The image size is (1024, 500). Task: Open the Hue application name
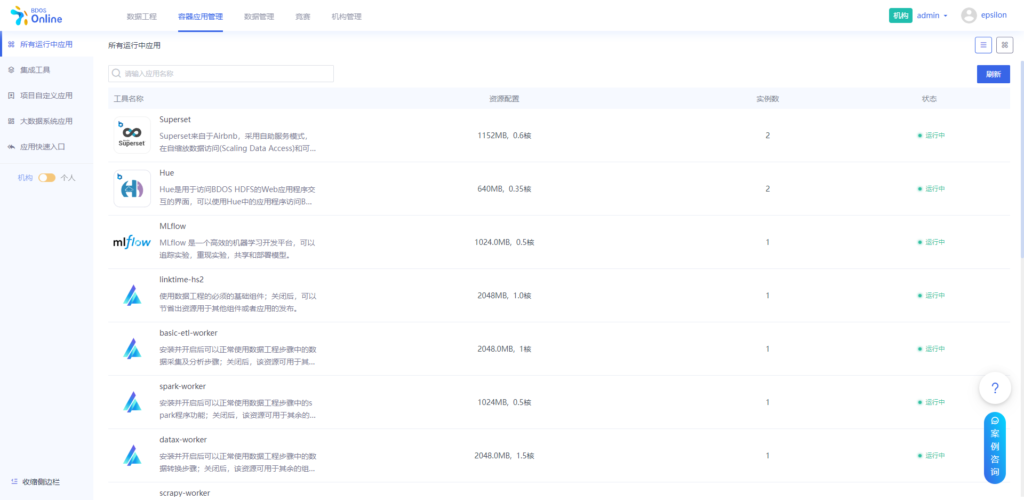click(x=167, y=173)
